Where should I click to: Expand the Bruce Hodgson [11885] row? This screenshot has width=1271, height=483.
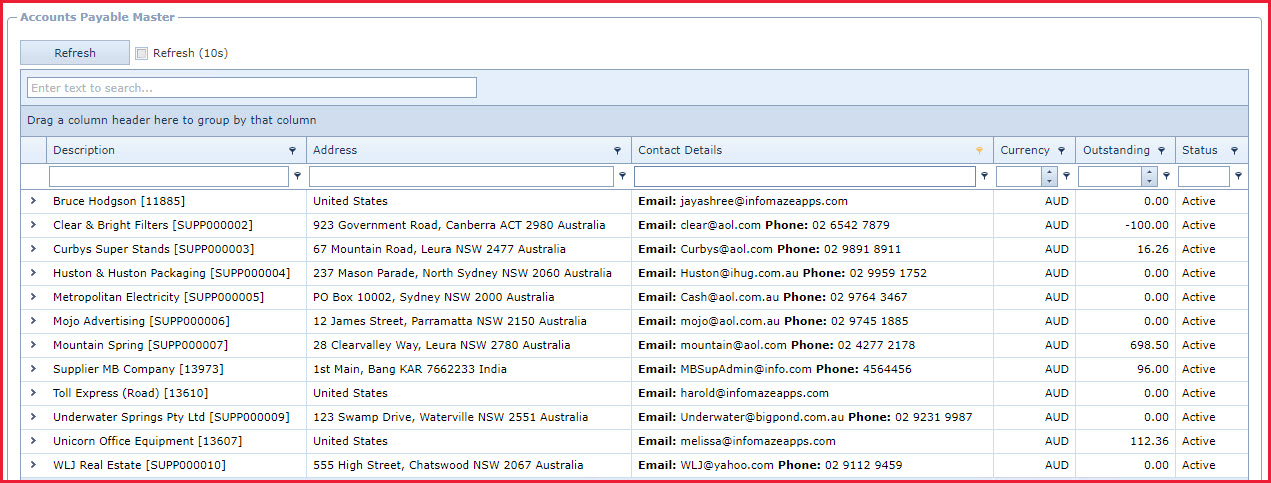33,201
